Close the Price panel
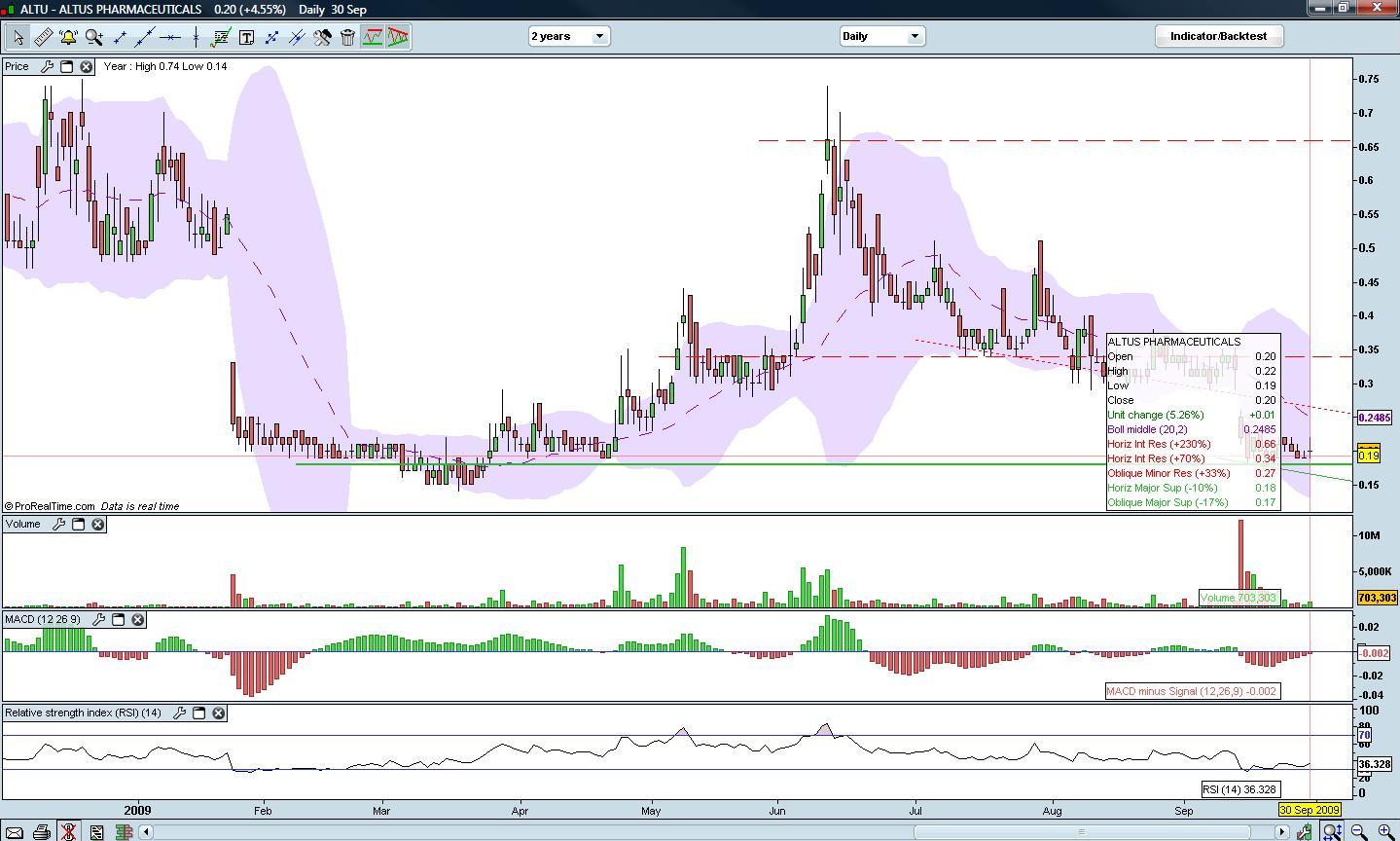The image size is (1400, 841). (86, 66)
